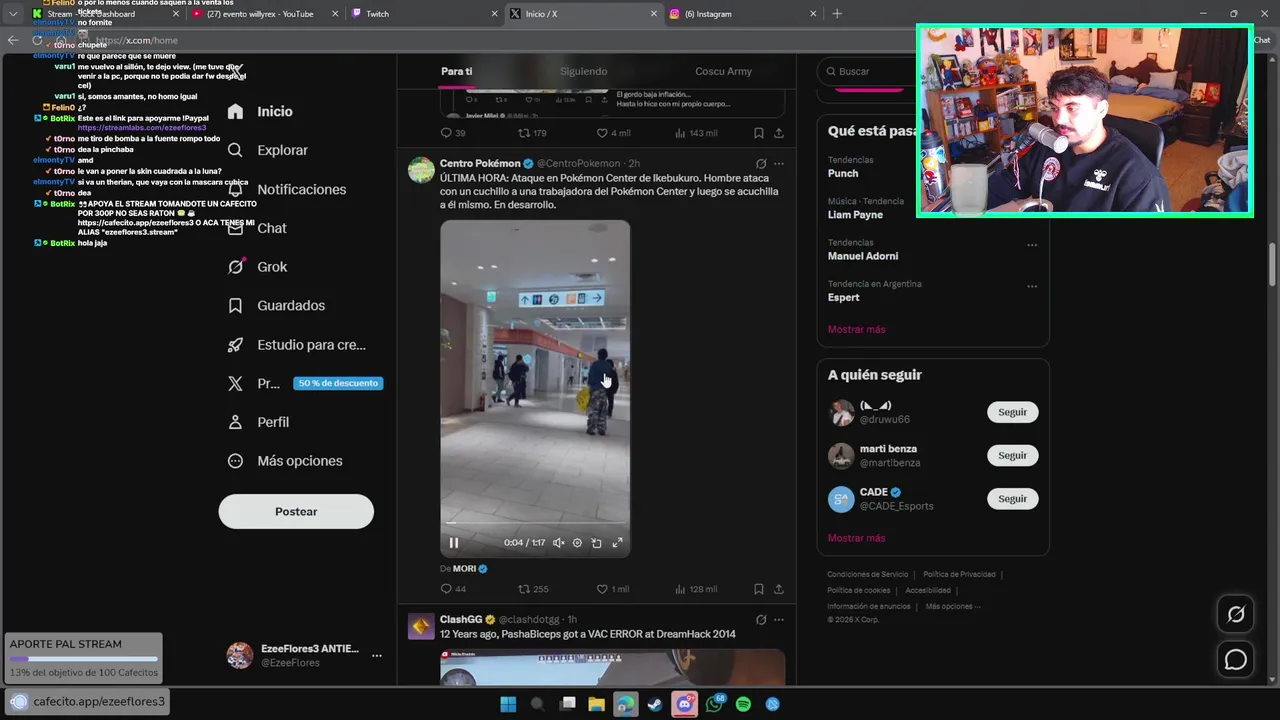
Task: Click the Postear button
Action: (296, 511)
